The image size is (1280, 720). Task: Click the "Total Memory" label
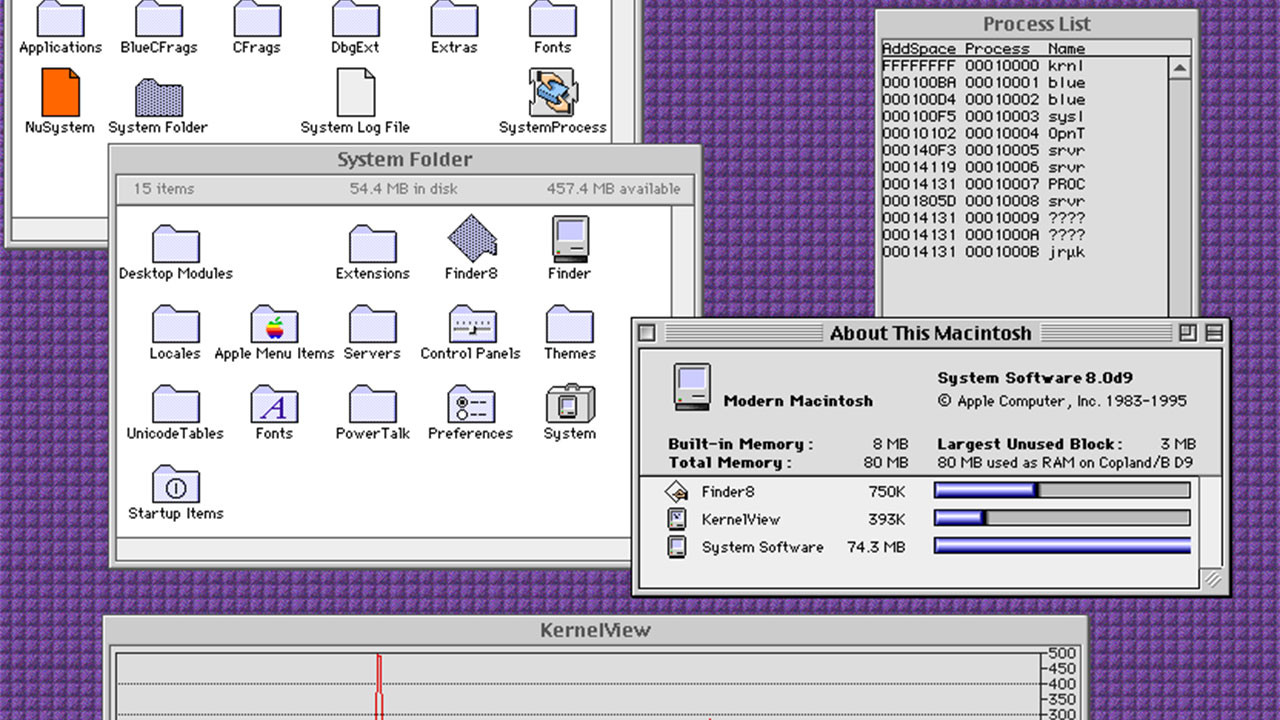(x=730, y=463)
